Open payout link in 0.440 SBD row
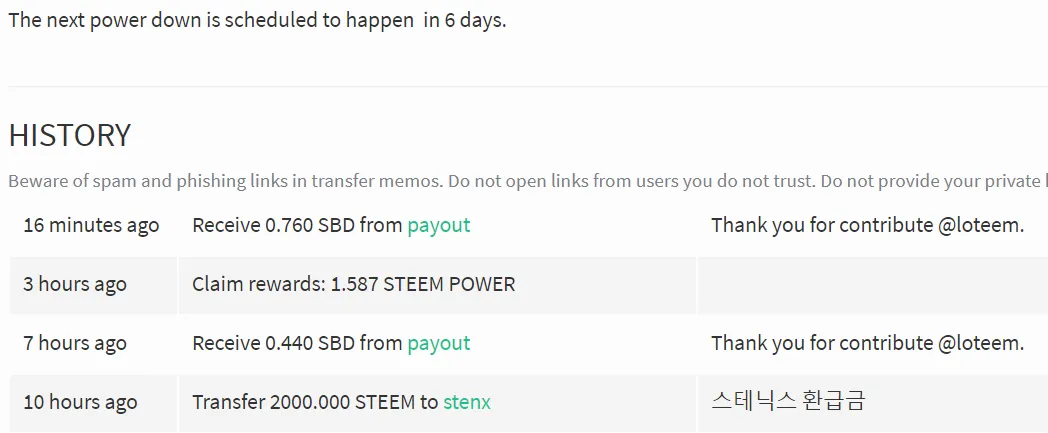This screenshot has height=433, width=1048. [438, 343]
